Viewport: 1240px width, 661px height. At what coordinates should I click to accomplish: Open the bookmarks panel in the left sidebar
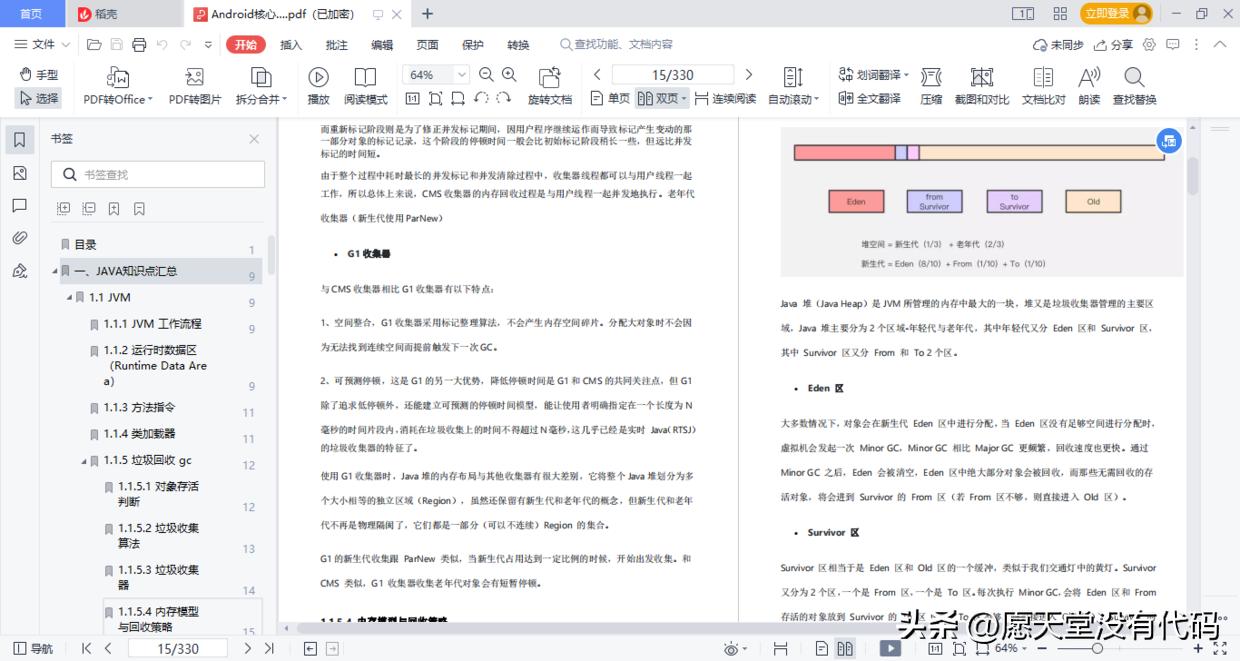pos(18,140)
